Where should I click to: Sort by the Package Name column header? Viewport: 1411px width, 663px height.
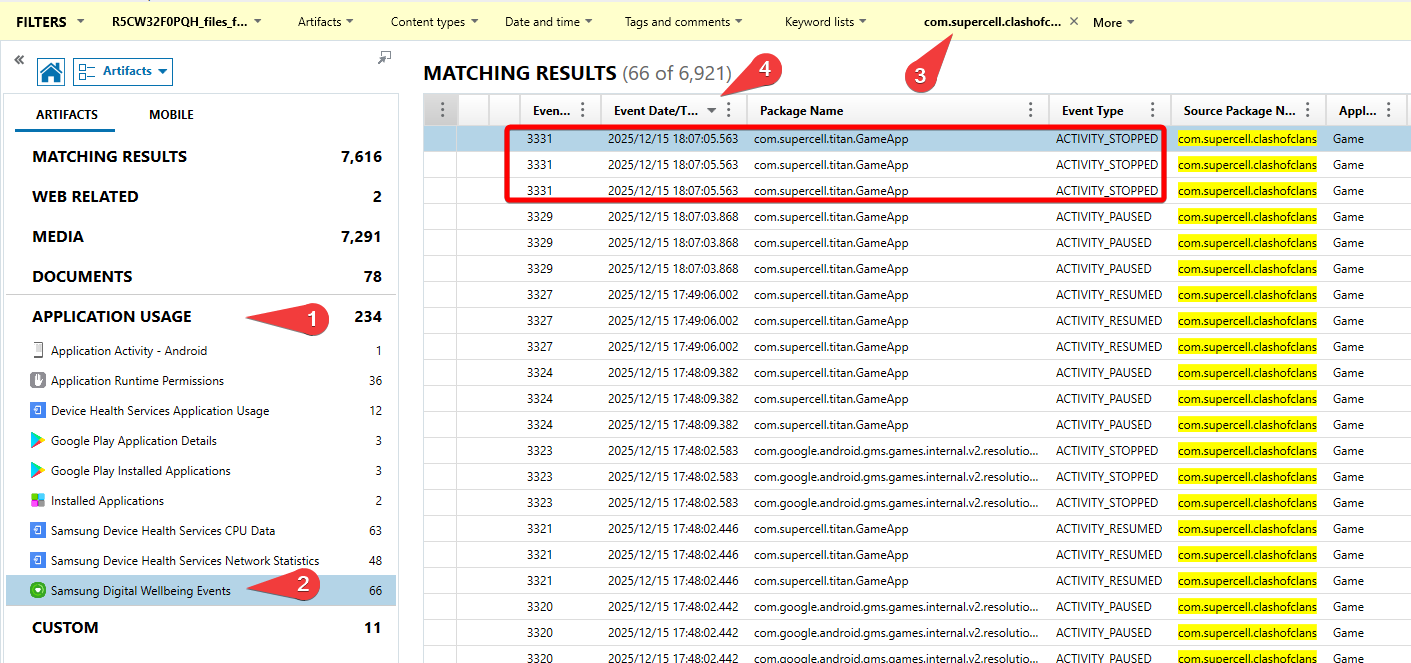point(801,111)
